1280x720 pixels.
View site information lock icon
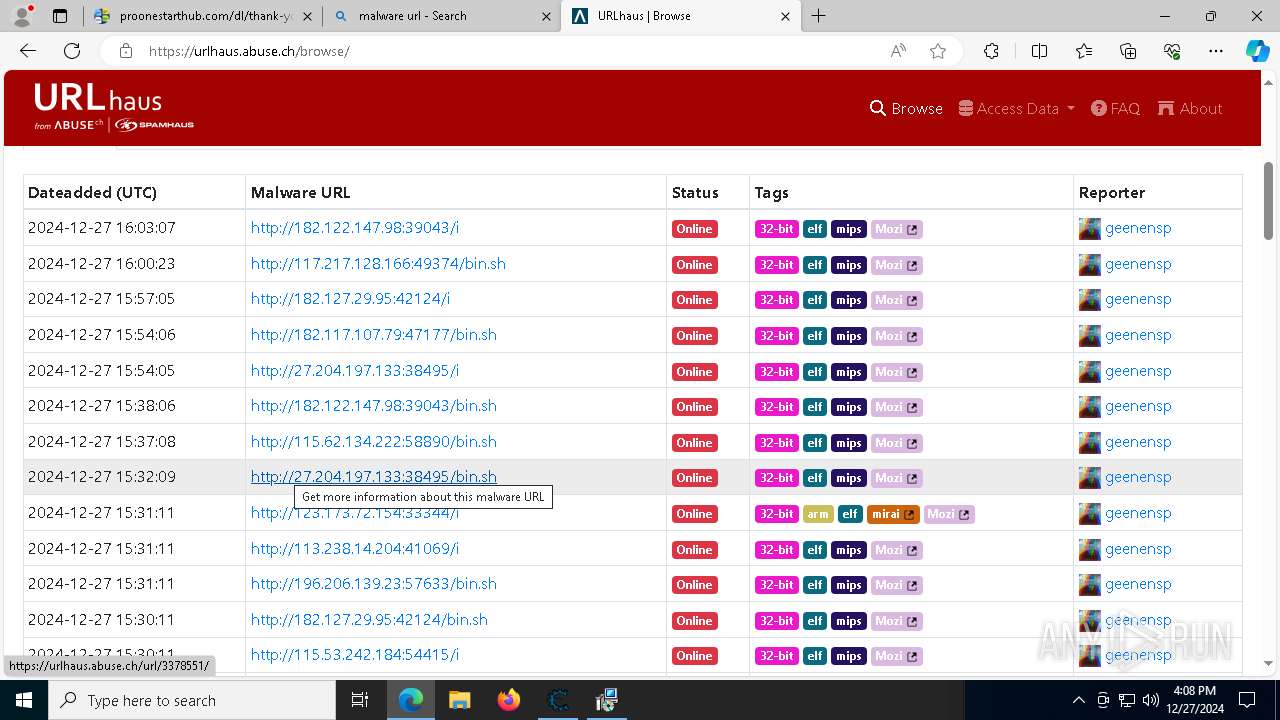tap(125, 51)
